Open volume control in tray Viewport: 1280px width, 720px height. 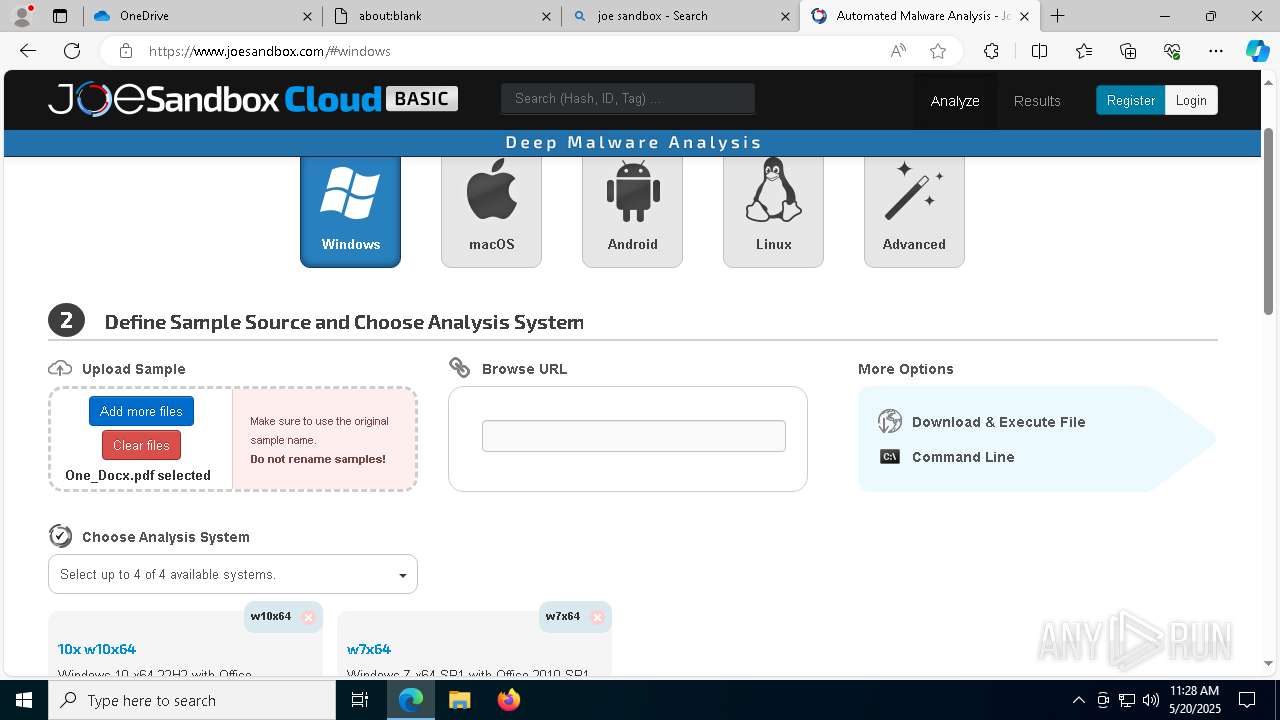pyautogui.click(x=1151, y=700)
